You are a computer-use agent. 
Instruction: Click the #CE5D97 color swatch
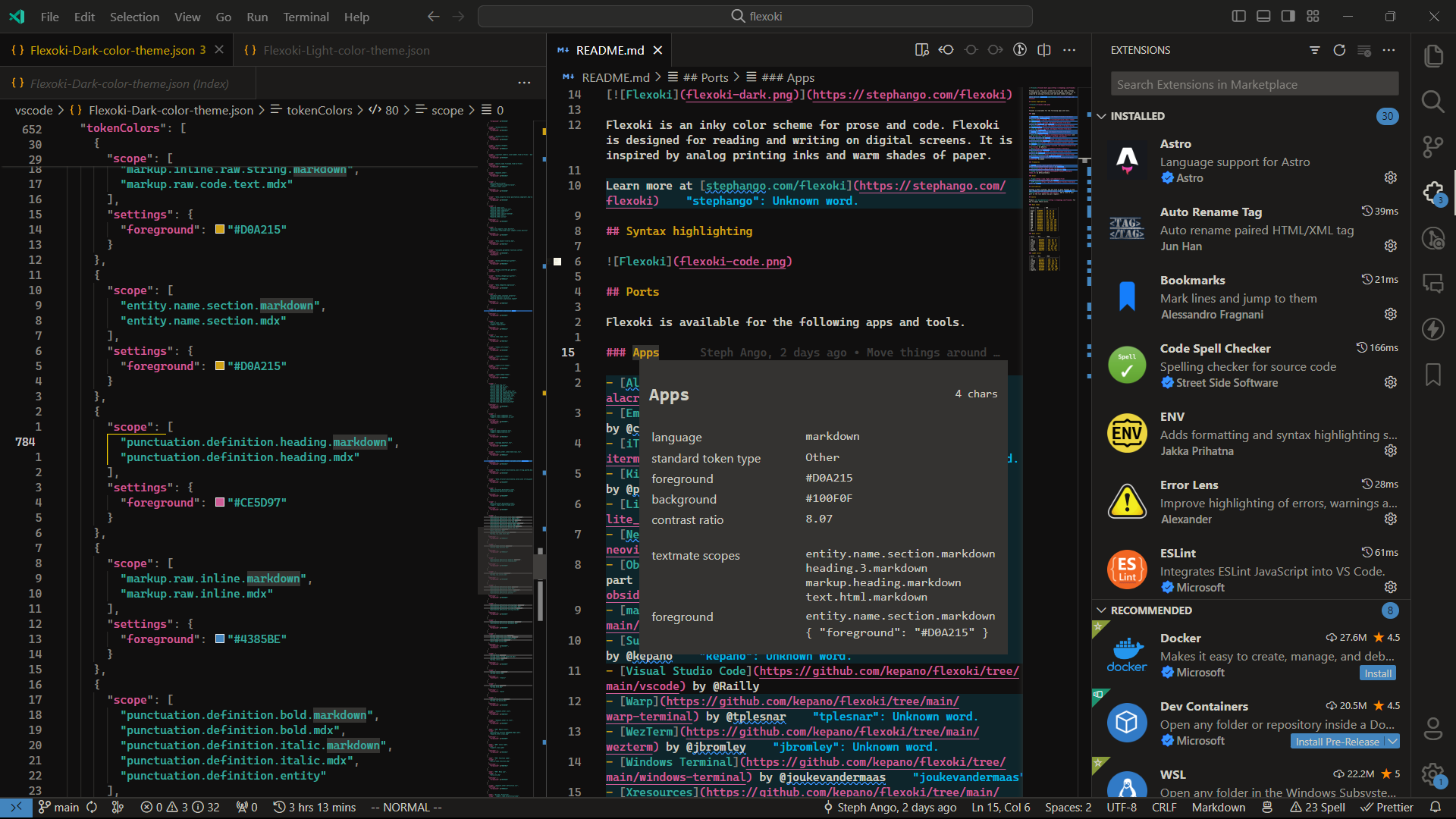pyautogui.click(x=218, y=502)
